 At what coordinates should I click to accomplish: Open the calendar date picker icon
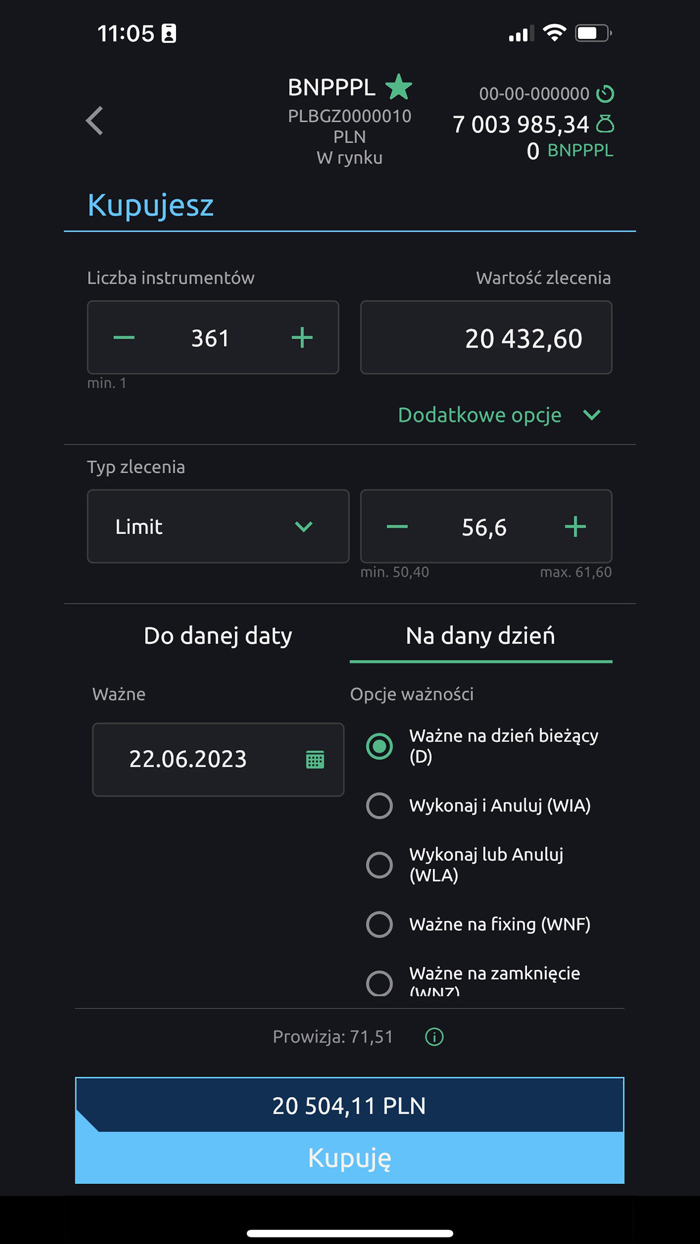[315, 759]
